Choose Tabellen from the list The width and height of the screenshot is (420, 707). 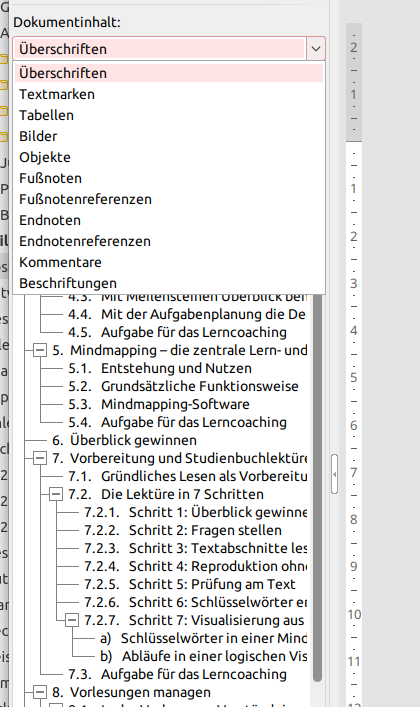169,115
